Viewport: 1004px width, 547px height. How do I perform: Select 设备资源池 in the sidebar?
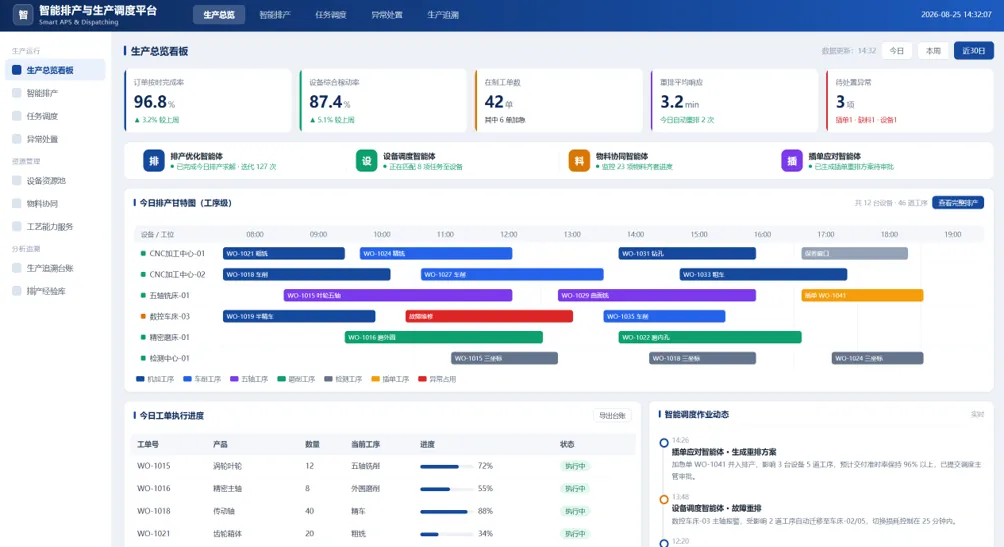pos(55,181)
